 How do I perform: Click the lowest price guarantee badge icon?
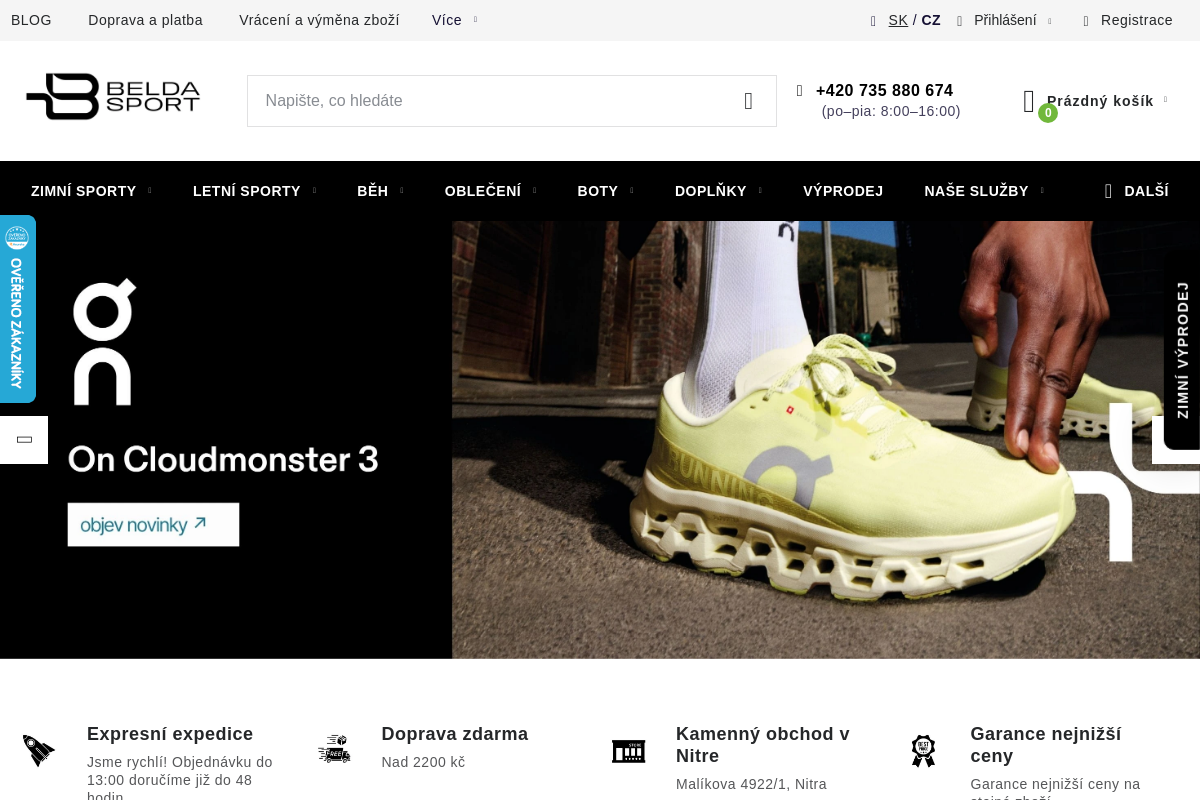coord(922,751)
